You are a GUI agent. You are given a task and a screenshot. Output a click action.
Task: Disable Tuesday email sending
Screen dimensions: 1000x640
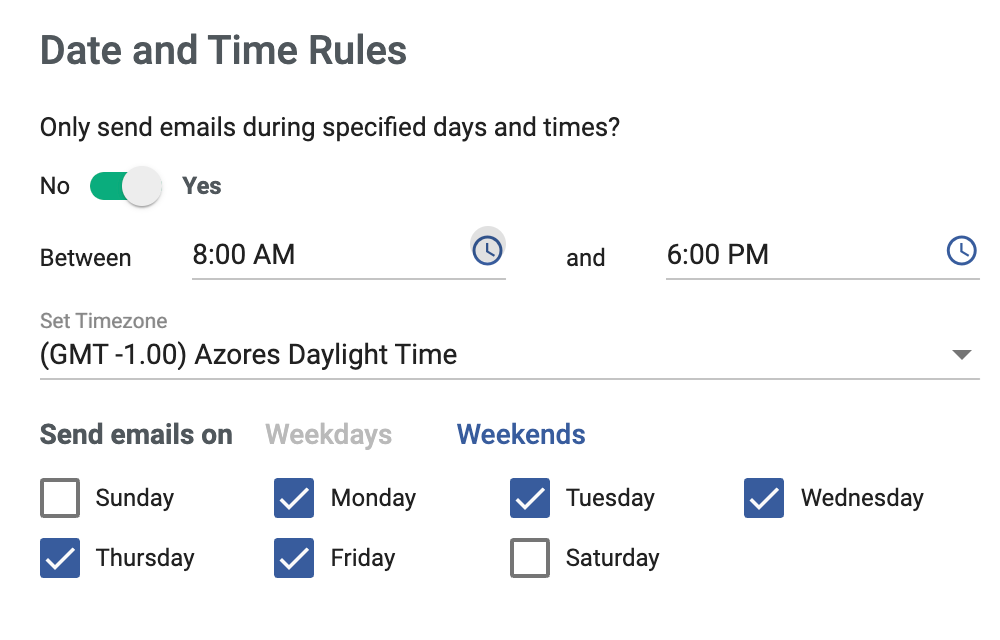click(x=529, y=498)
